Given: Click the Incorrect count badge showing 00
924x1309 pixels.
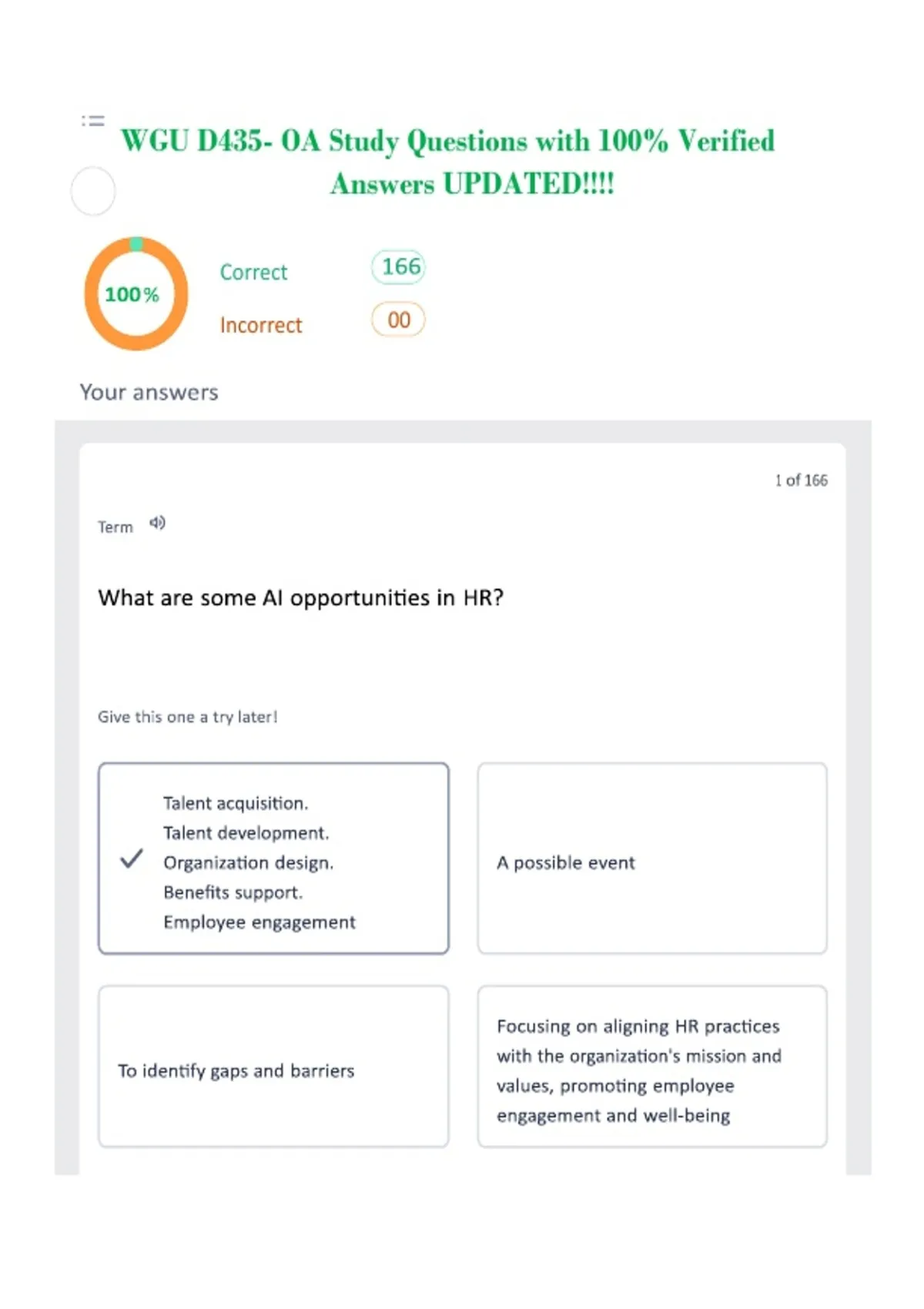Looking at the screenshot, I should click(x=399, y=320).
